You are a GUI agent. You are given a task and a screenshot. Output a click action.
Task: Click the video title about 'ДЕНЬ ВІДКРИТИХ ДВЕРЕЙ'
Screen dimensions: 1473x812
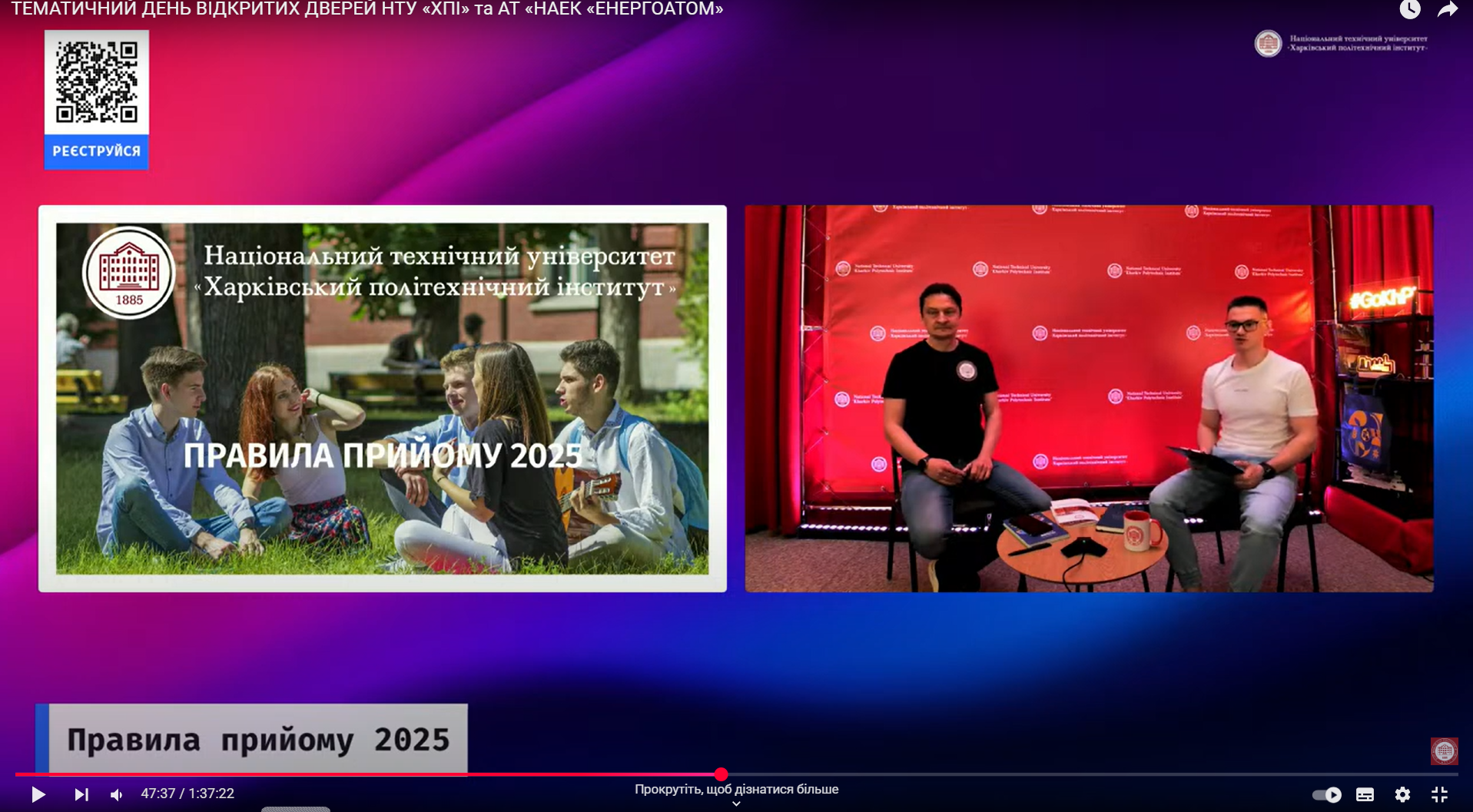pyautogui.click(x=367, y=9)
